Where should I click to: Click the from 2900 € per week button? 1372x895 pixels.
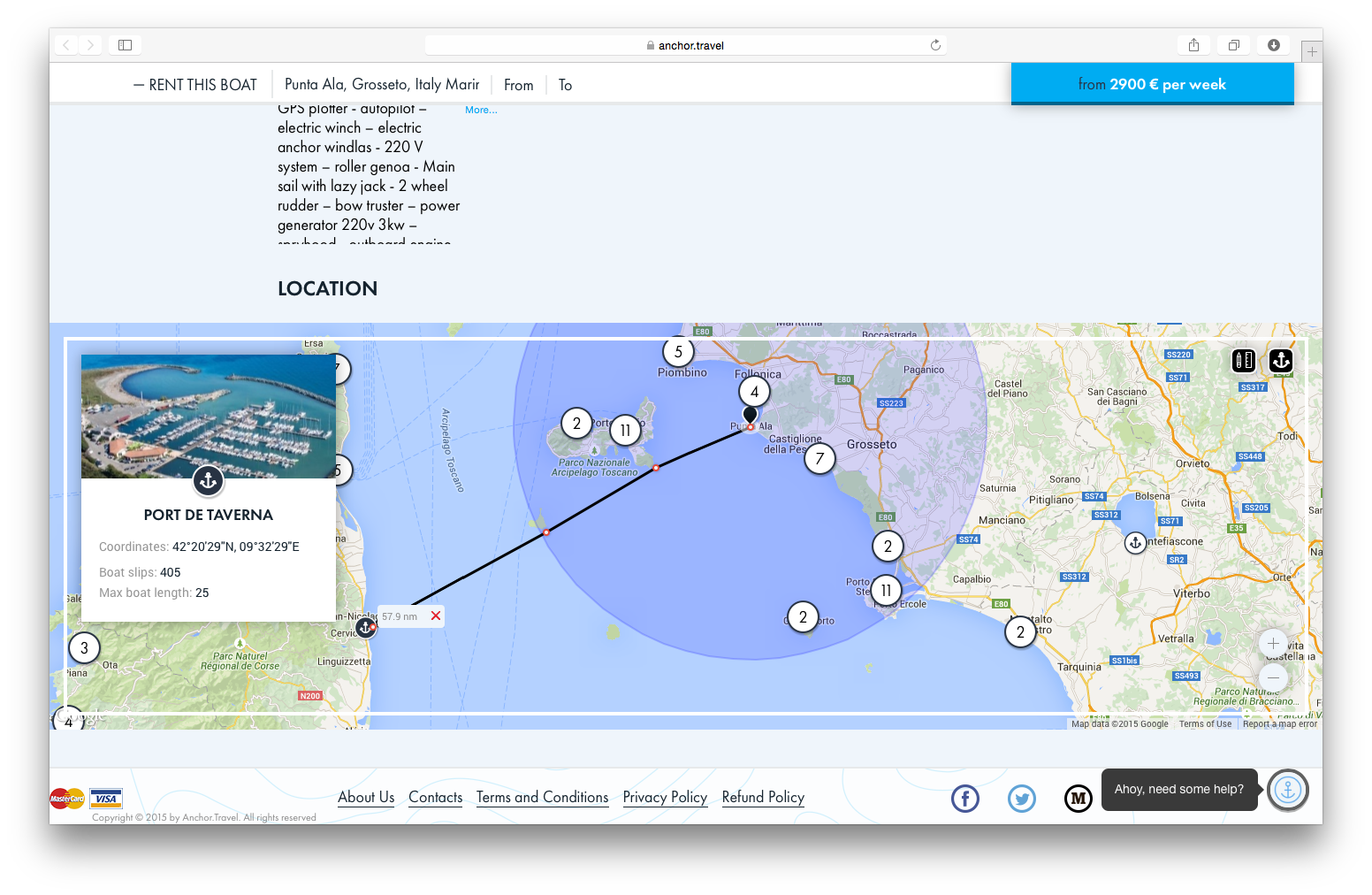tap(1152, 84)
